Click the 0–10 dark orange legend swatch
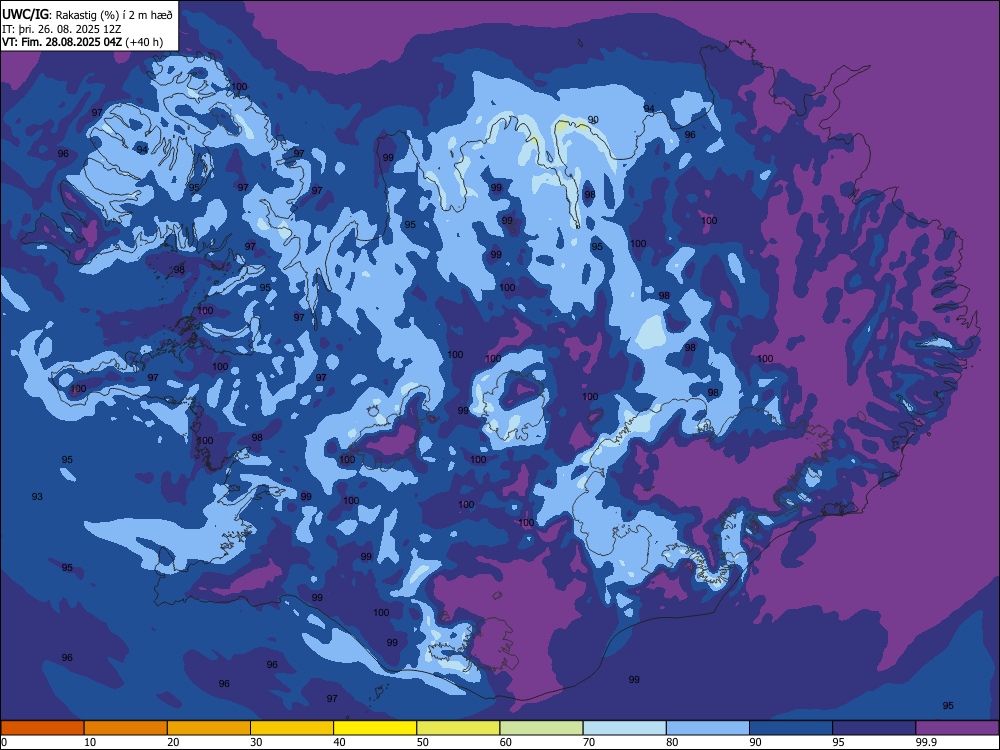Screen dimensions: 1000x750 42,728
